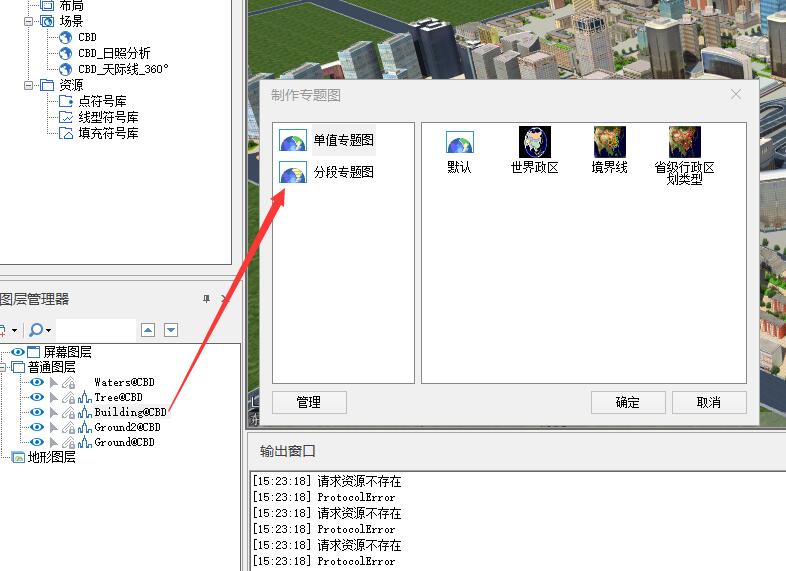786x571 pixels.
Task: Move layer up with the up arrow button
Action: click(148, 330)
